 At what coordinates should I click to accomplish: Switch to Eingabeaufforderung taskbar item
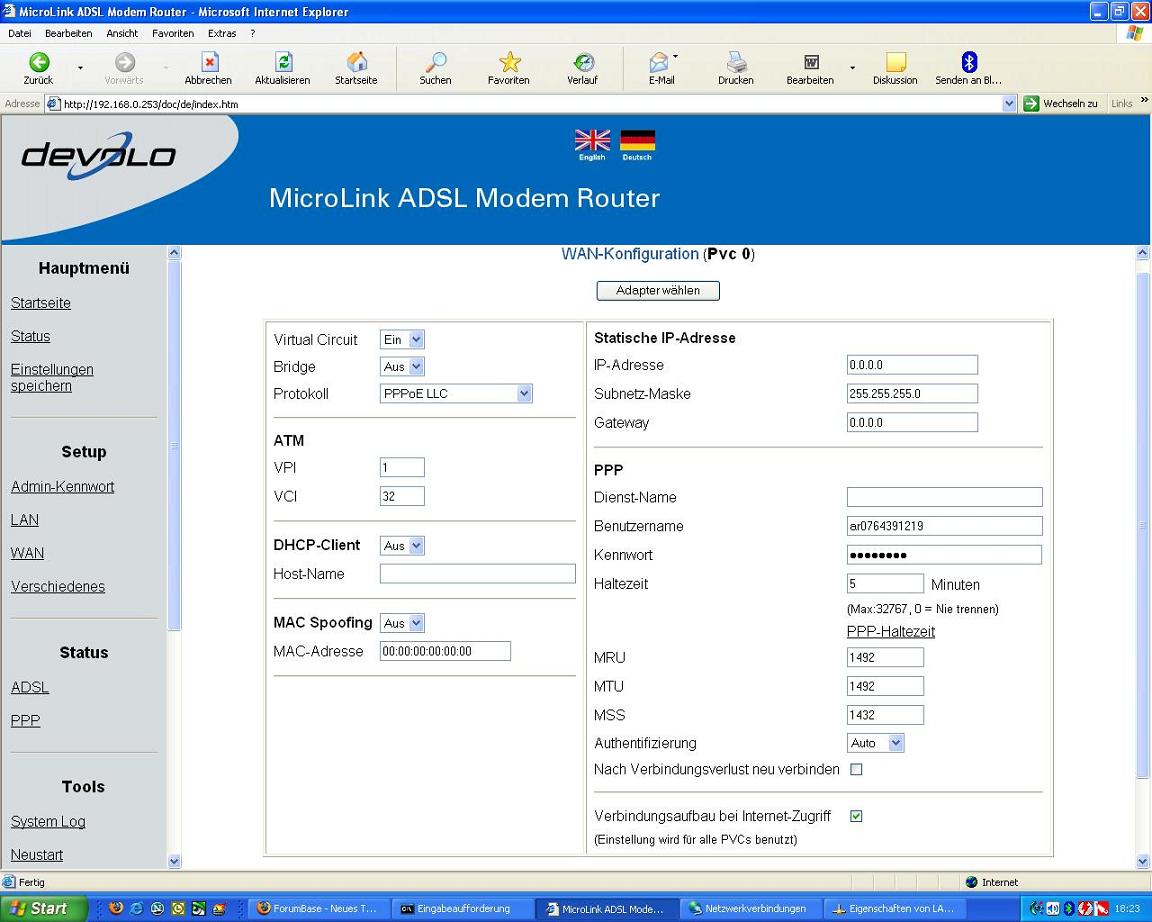click(462, 909)
